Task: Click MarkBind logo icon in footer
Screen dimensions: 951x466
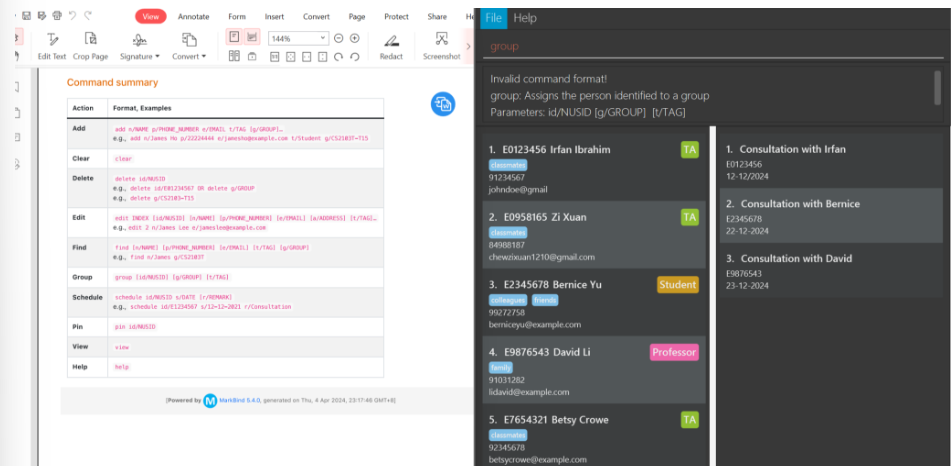Action: tap(210, 400)
